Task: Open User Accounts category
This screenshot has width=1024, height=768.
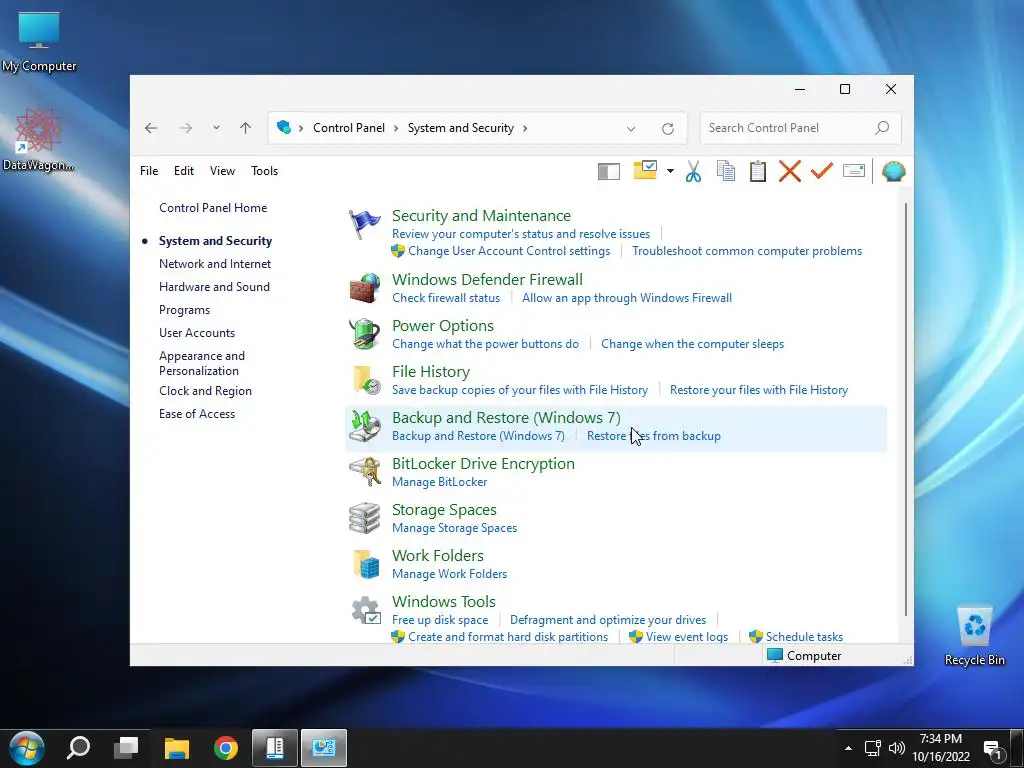Action: point(197,332)
